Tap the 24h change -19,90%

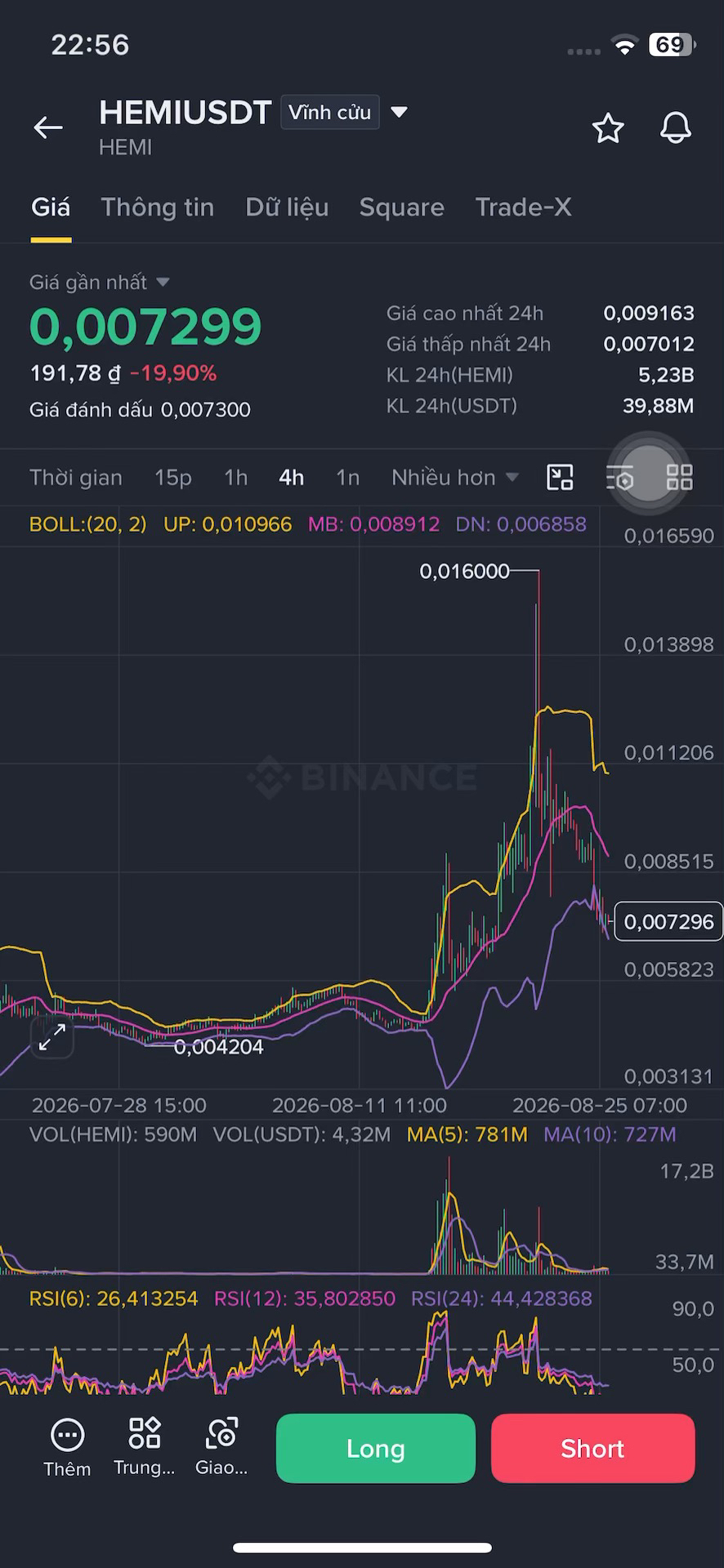click(174, 373)
